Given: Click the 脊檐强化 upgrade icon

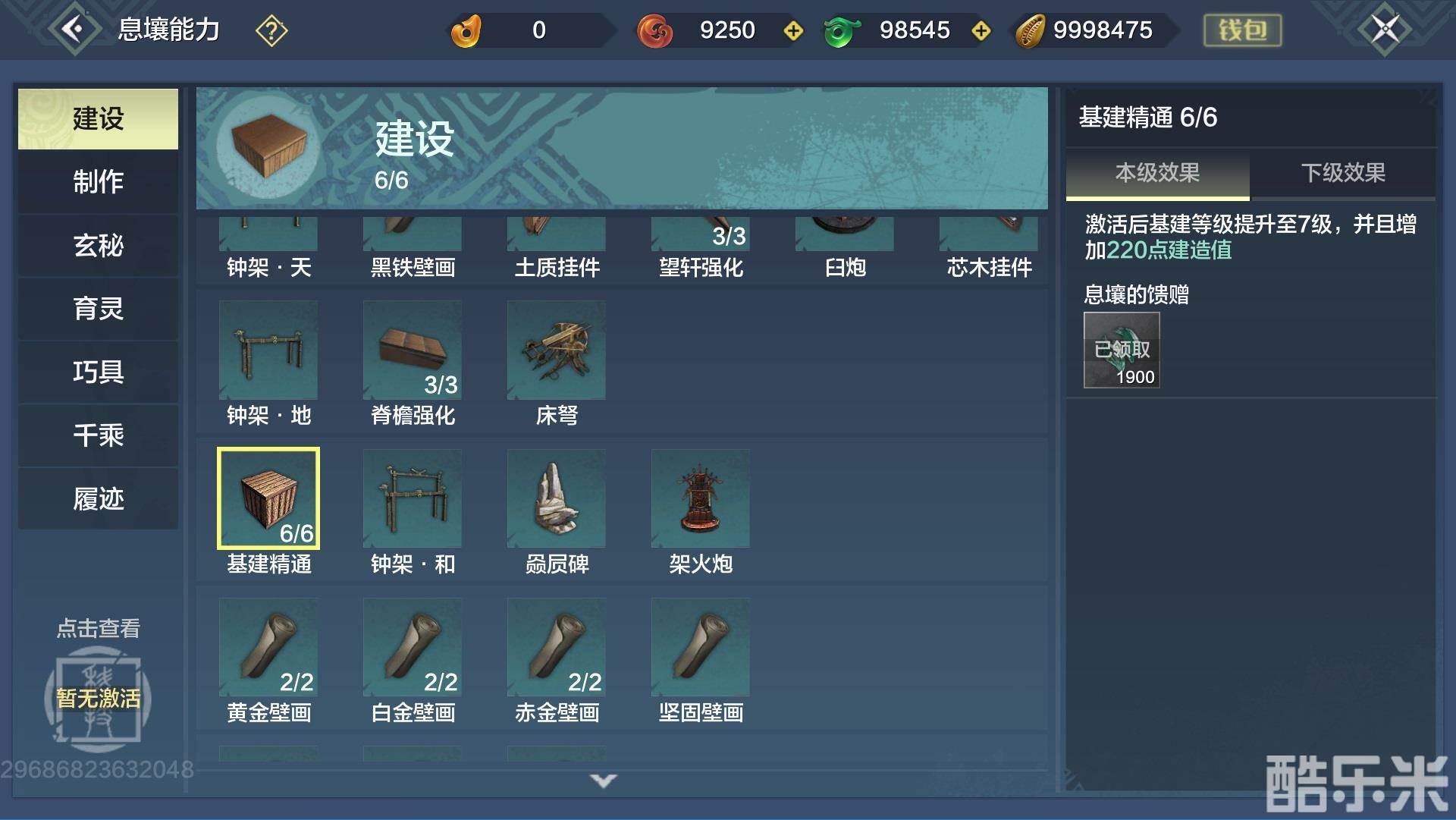Looking at the screenshot, I should [413, 350].
